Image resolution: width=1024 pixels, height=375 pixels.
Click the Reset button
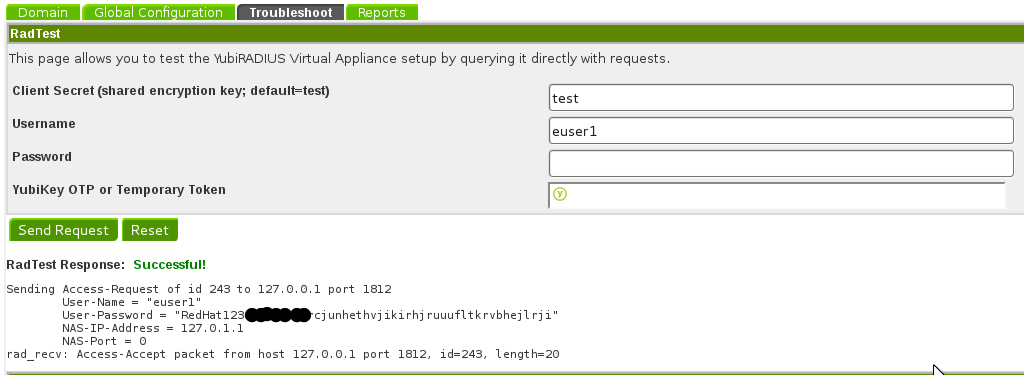pos(150,230)
